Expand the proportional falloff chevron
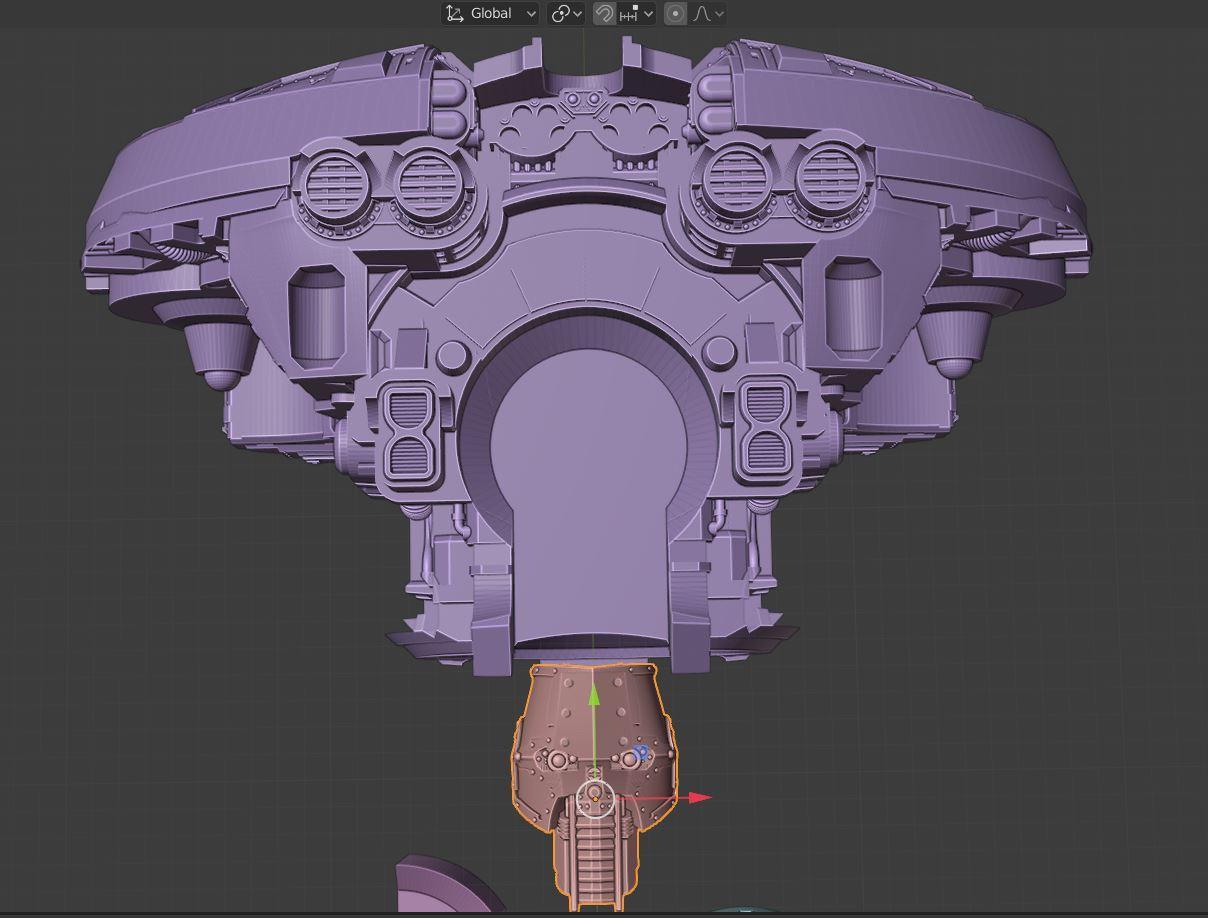The image size is (1208, 918). point(719,14)
